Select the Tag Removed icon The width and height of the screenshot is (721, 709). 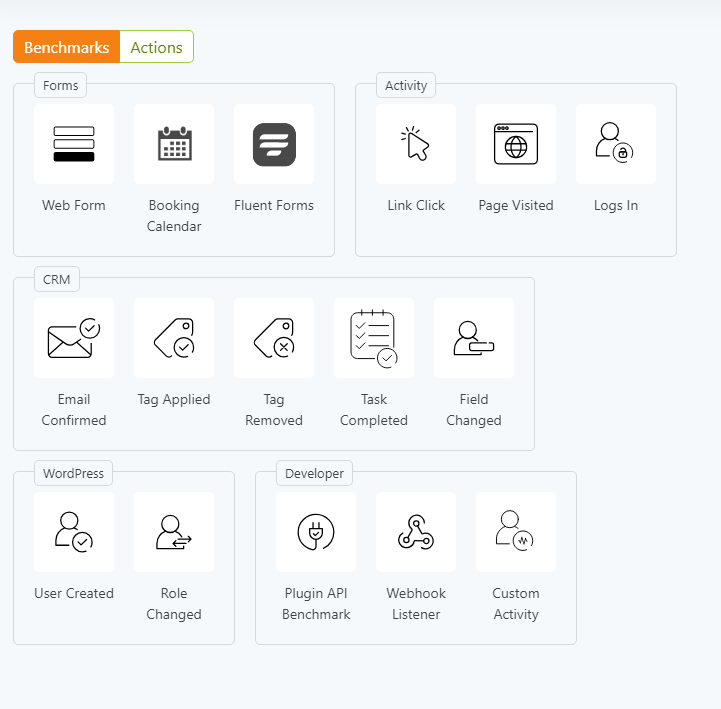pyautogui.click(x=274, y=338)
